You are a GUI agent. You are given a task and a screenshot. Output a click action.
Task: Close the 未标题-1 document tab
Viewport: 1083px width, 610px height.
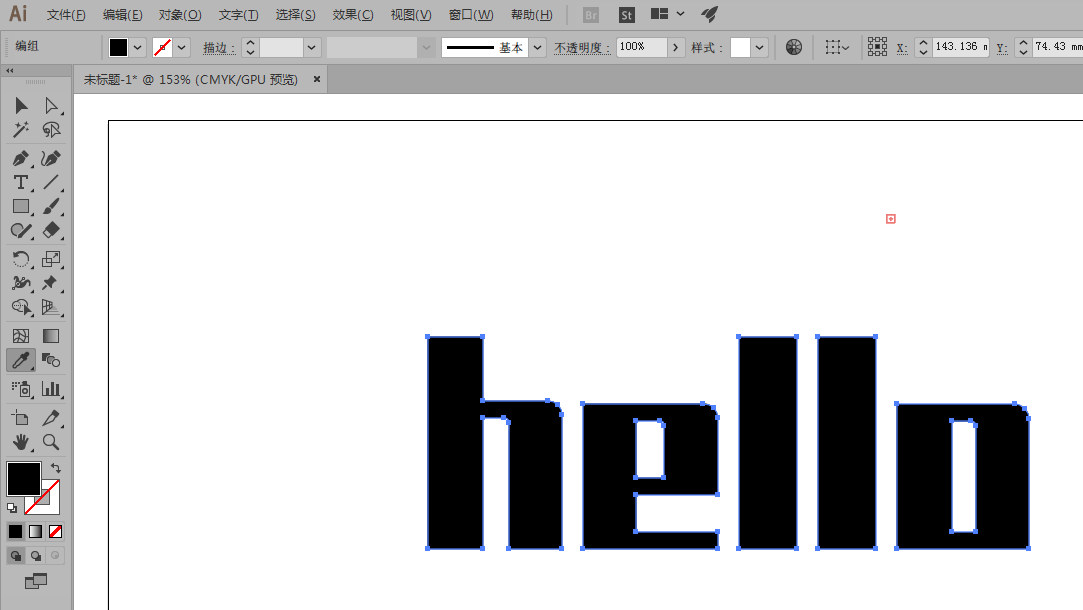317,79
